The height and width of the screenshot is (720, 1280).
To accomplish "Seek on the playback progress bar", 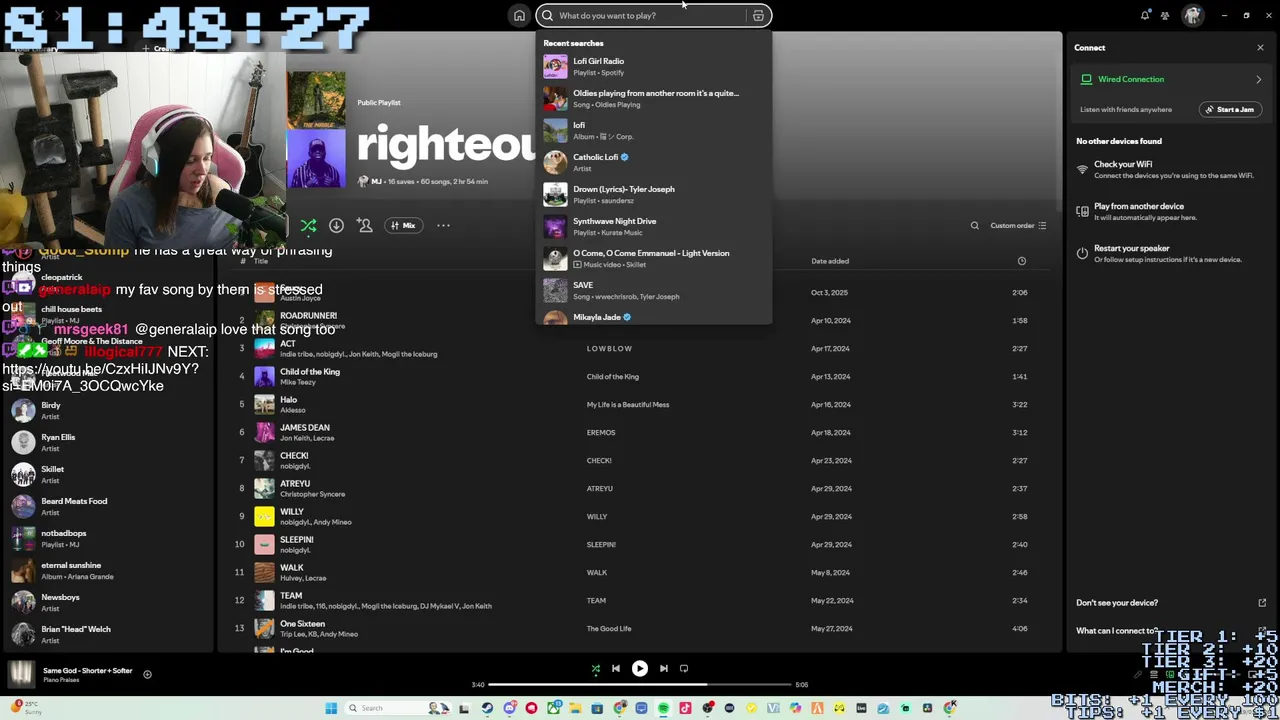I will [x=640, y=685].
